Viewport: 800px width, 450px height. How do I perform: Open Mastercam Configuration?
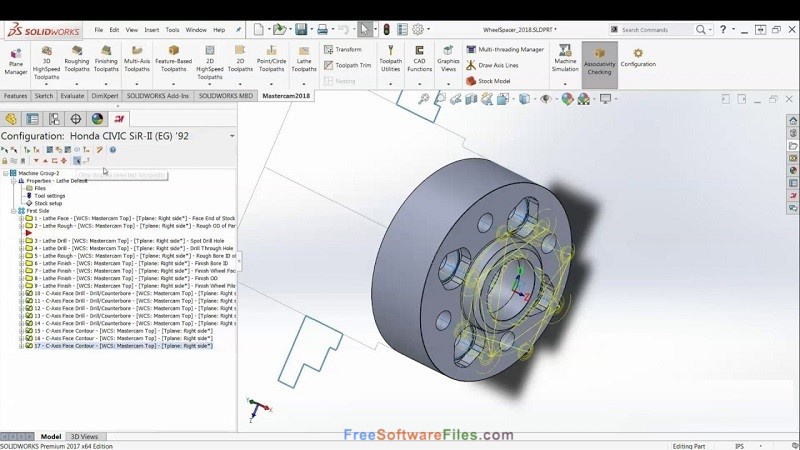click(x=638, y=58)
